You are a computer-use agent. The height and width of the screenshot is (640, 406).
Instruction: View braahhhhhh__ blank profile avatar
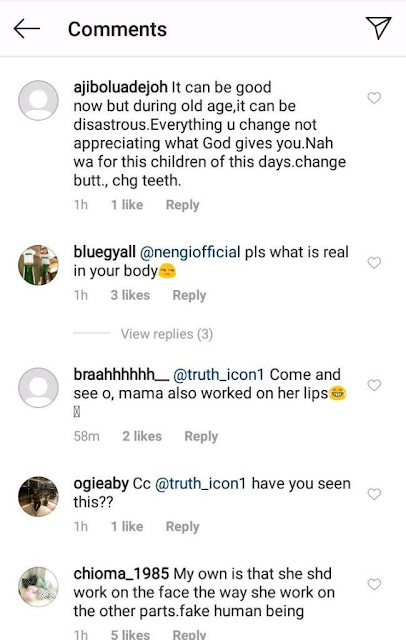click(x=38, y=387)
